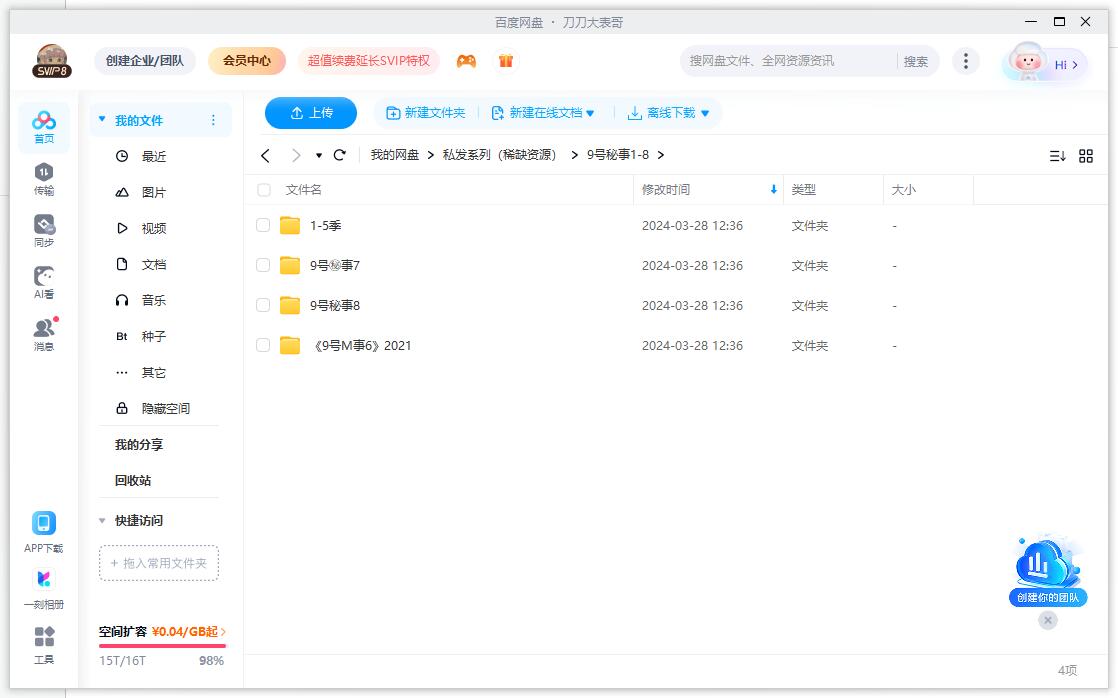Screen dimensions: 1118x698
Task: Go to 私发系列（稀缺资源）breadcrumb
Action: click(x=499, y=155)
